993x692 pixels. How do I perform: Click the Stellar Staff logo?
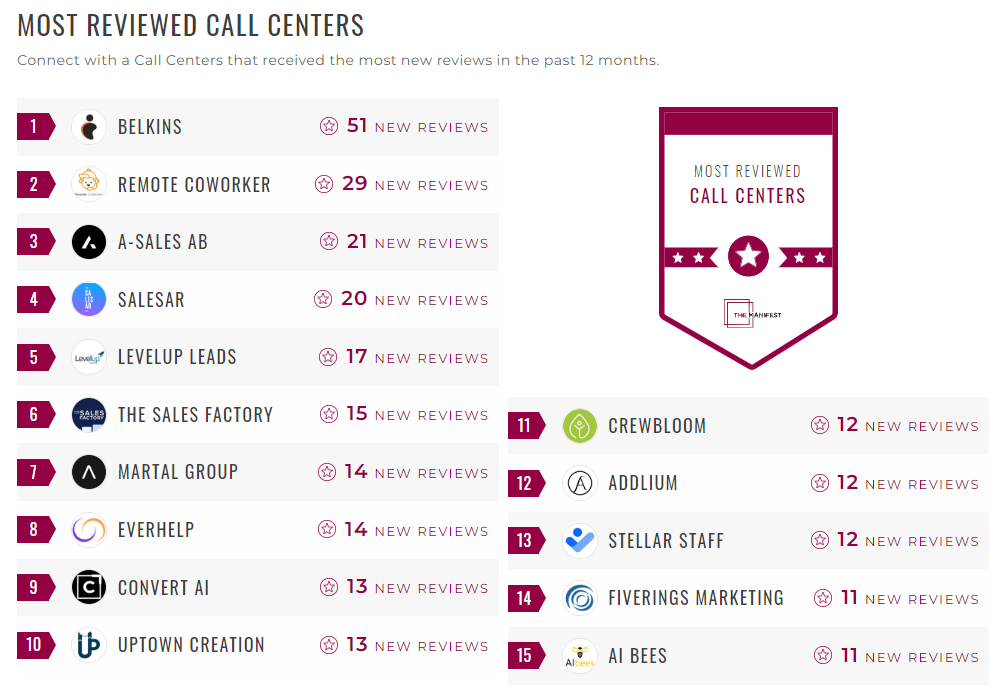[x=581, y=540]
